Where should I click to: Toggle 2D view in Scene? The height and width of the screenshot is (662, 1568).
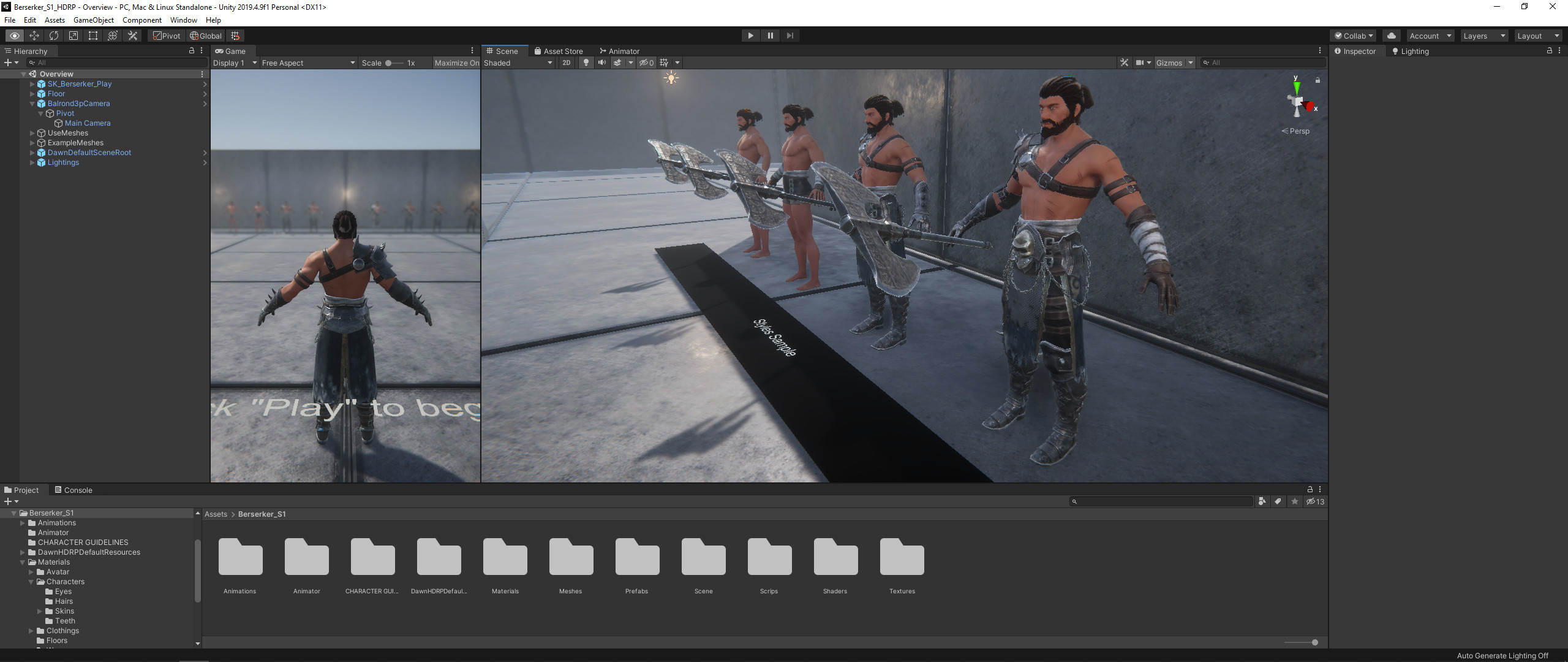click(567, 63)
